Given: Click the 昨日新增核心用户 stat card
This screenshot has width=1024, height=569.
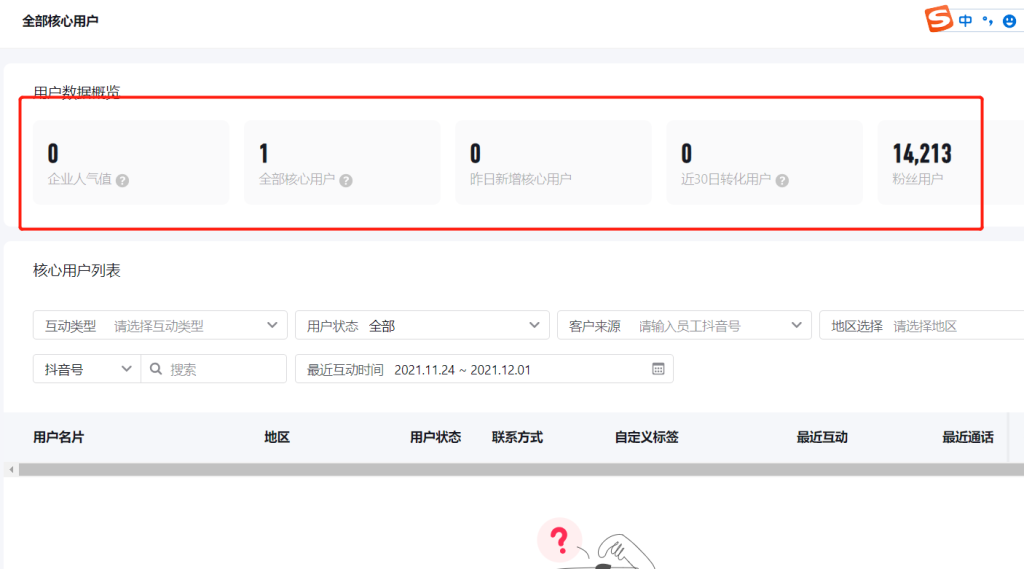Looking at the screenshot, I should [553, 163].
